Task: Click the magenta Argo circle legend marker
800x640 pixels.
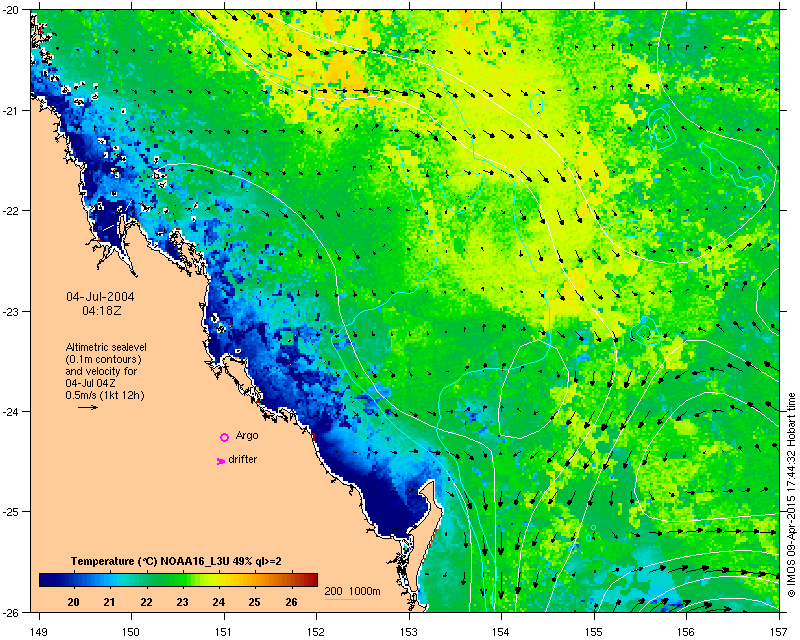Action: [x=224, y=437]
